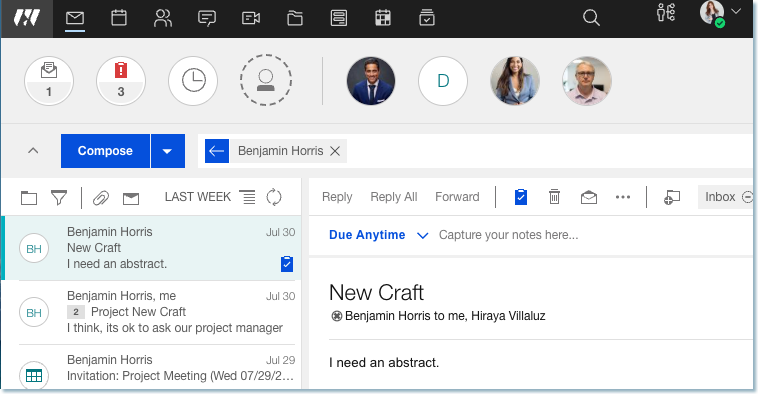Open the Inbox folder selector
Screen dimensions: 758x394
725,197
